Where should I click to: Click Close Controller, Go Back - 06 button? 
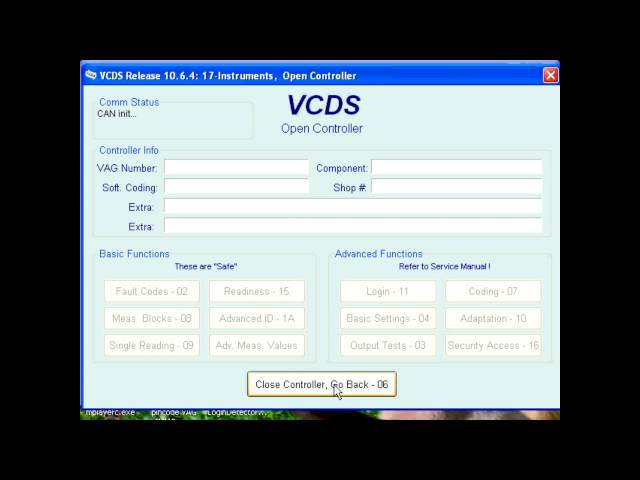(322, 384)
